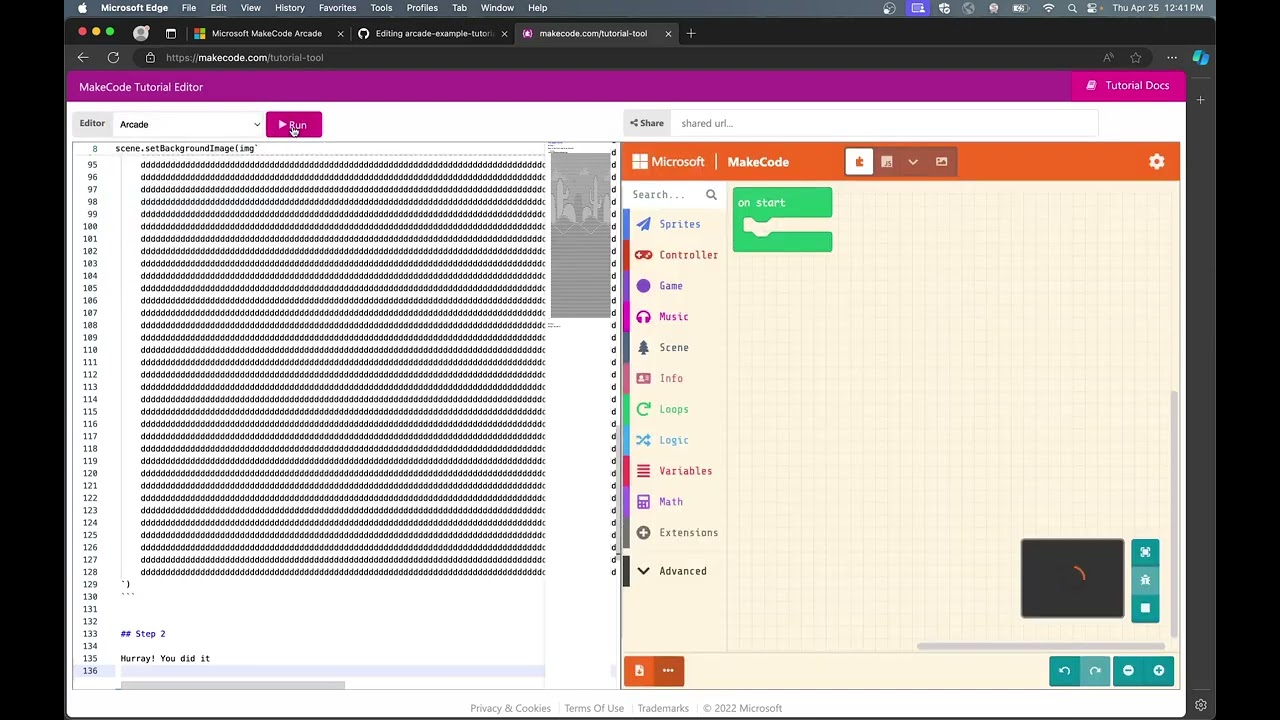Open the Music block category
This screenshot has width=1280, height=720.
tap(675, 317)
